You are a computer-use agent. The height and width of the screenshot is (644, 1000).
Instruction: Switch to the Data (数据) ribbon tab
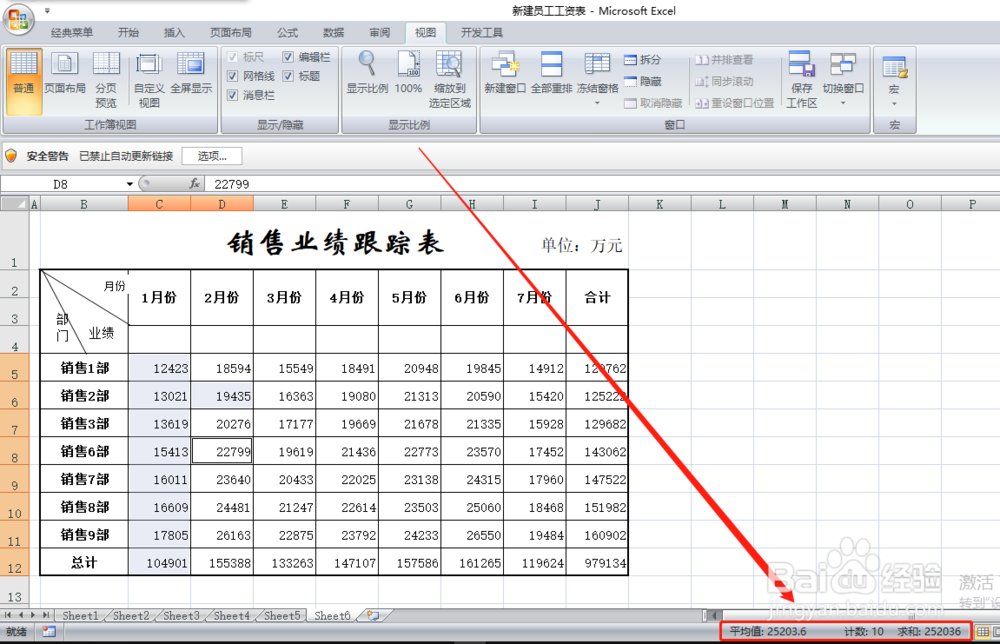333,31
